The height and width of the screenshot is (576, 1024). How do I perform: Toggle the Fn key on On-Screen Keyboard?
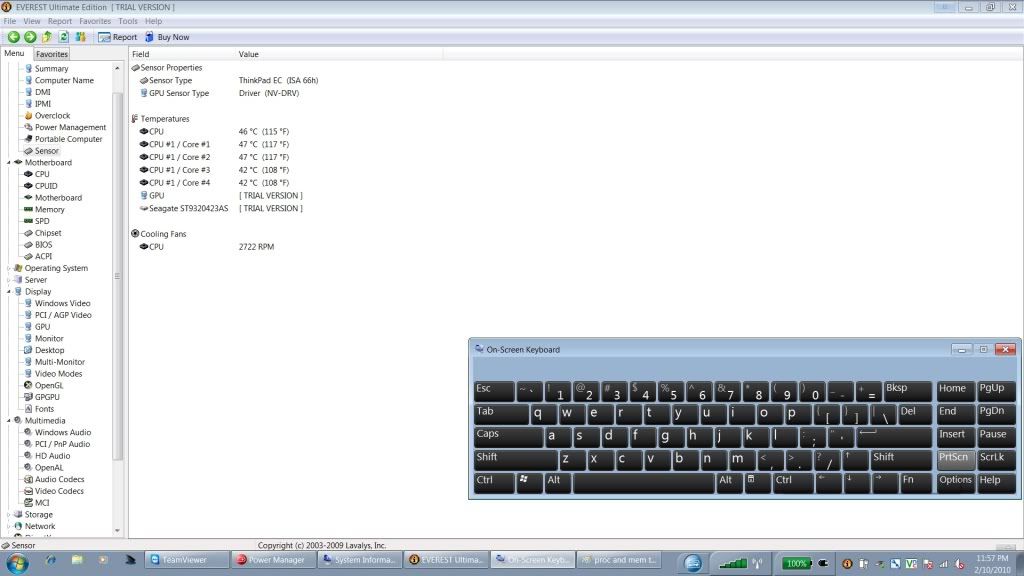pyautogui.click(x=916, y=483)
